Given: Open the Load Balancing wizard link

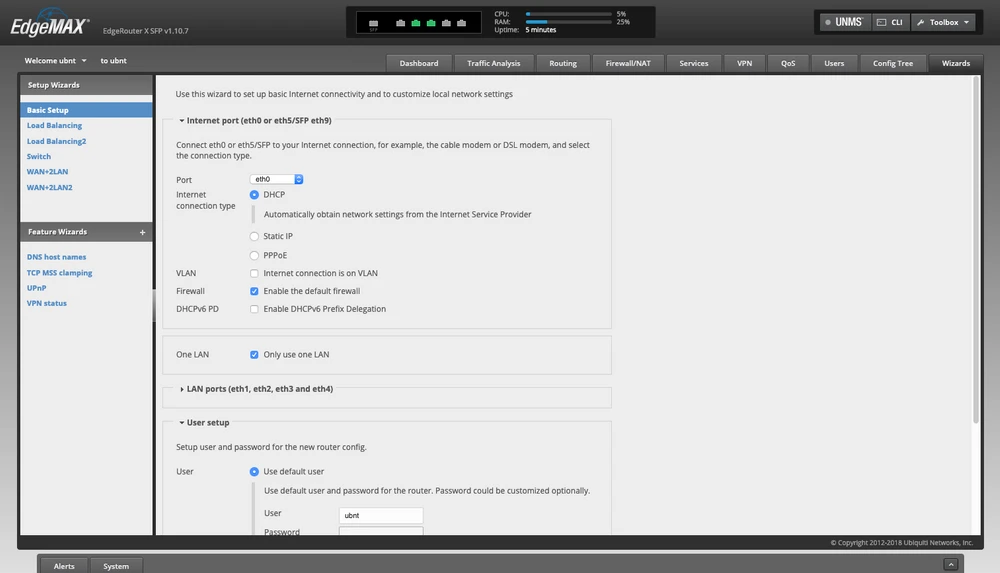Looking at the screenshot, I should pos(54,126).
